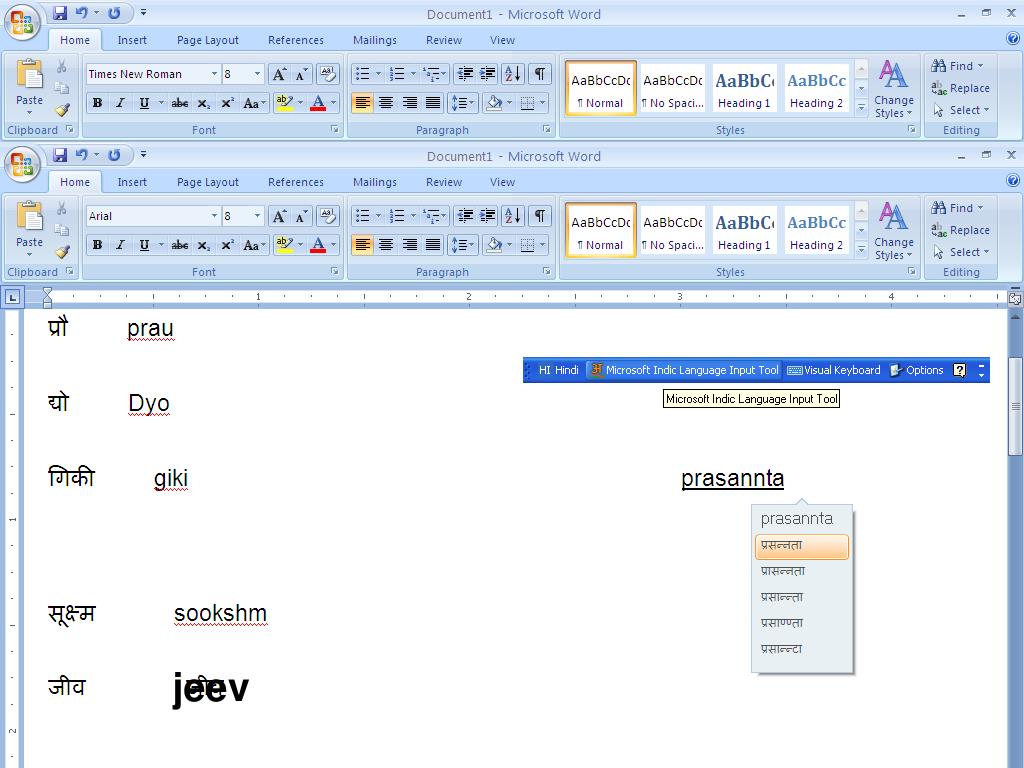Expand the Find dropdown arrow in Arial ribbon
The width and height of the screenshot is (1024, 768).
coord(980,208)
